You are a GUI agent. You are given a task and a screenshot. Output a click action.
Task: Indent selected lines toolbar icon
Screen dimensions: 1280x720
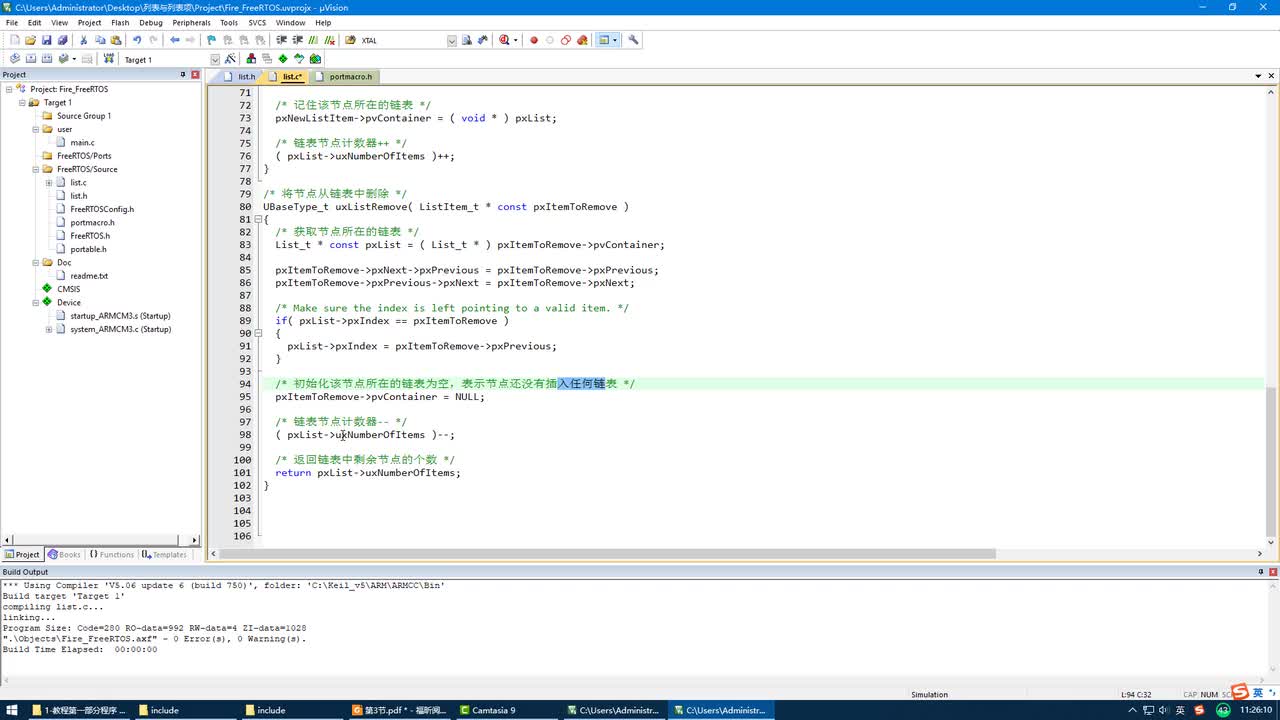click(282, 40)
